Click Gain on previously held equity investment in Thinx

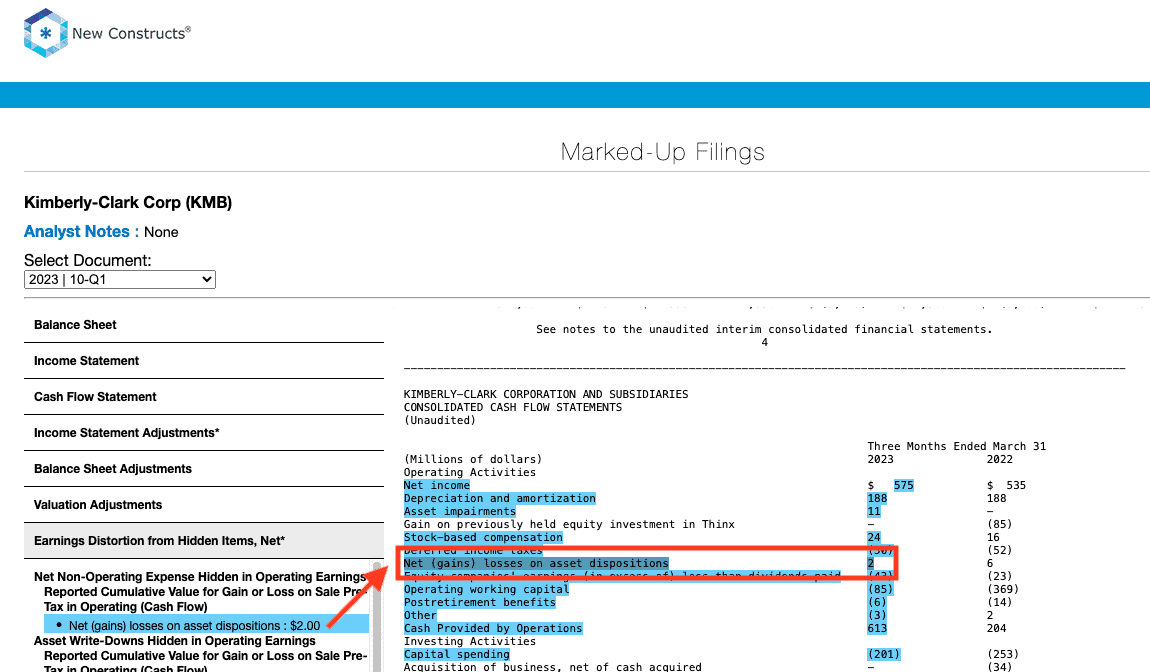[x=569, y=525]
